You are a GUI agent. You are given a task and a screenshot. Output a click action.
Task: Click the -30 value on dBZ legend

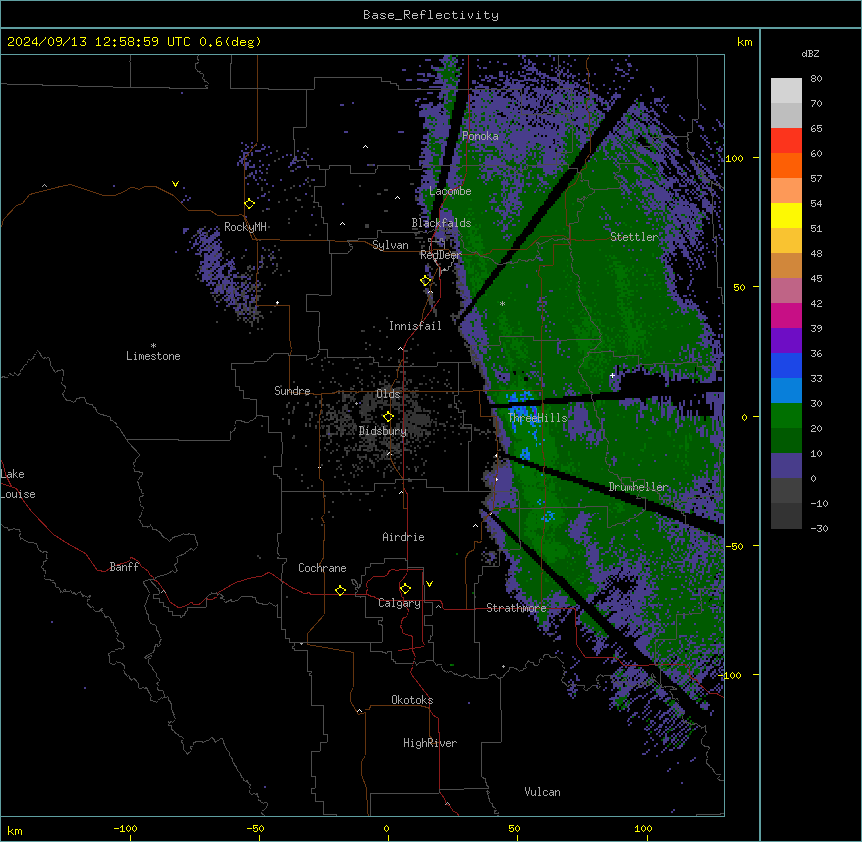pyautogui.click(x=819, y=529)
